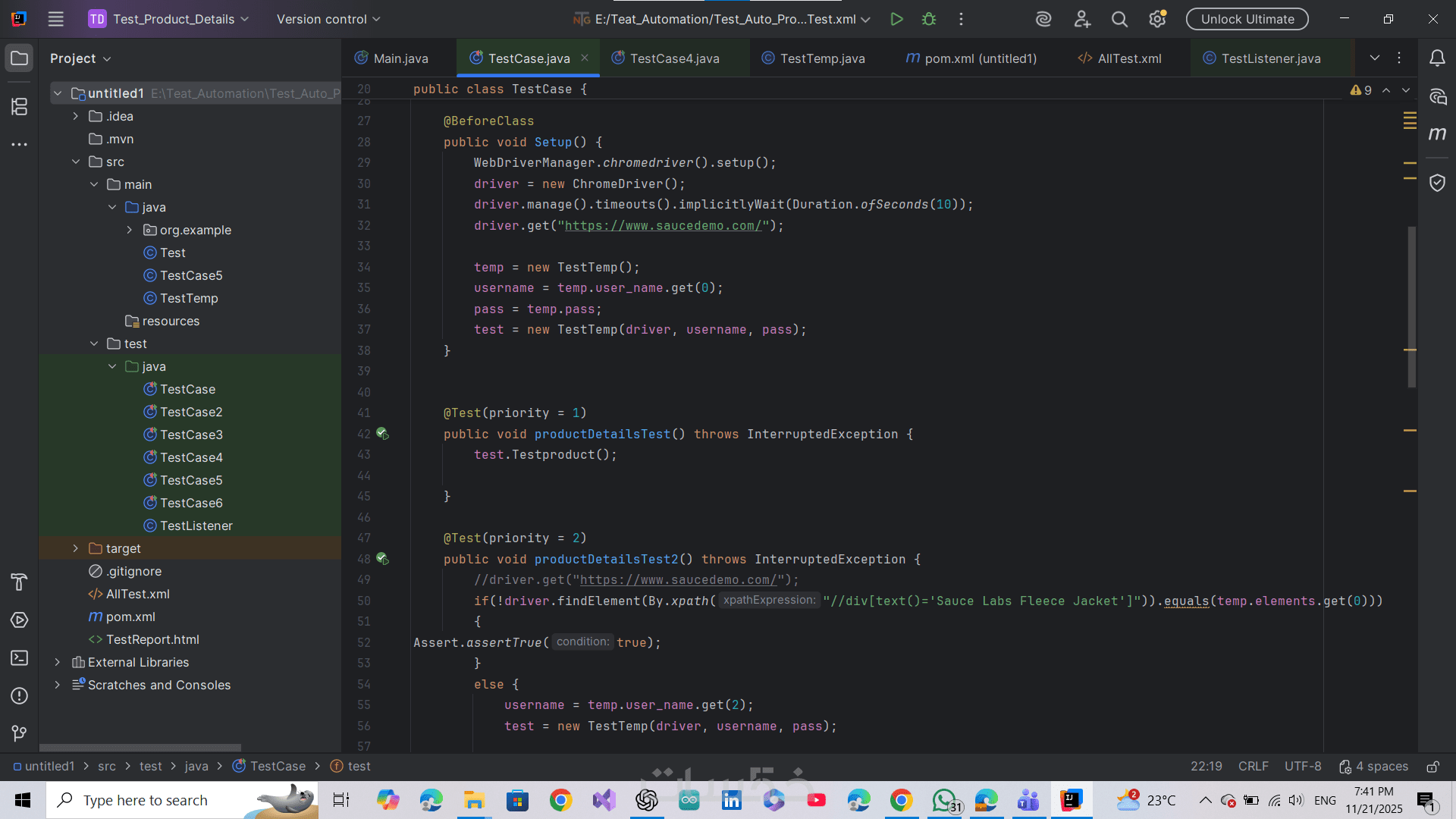Image resolution: width=1456 pixels, height=819 pixels.
Task: Click the Unlock Ultimate button
Action: pyautogui.click(x=1247, y=19)
